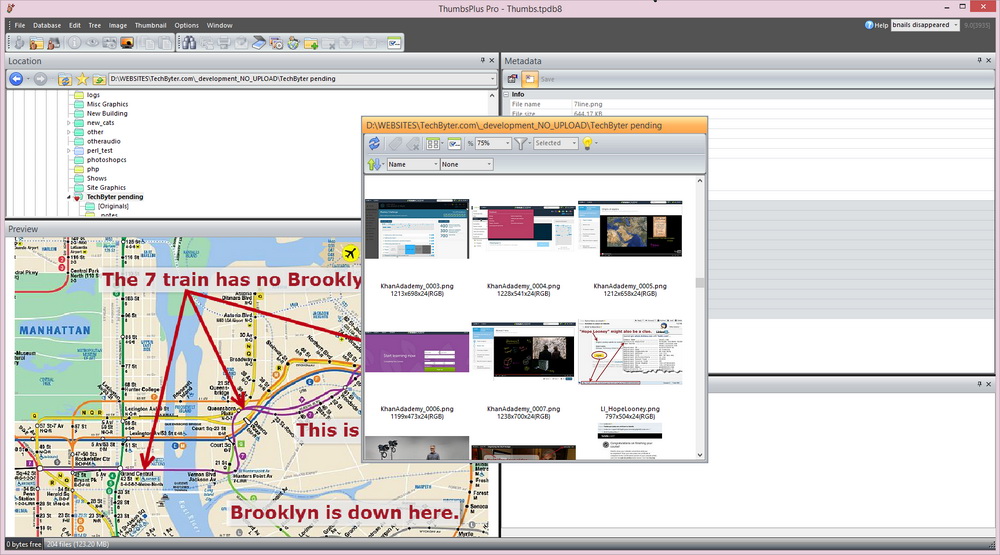Image resolution: width=1000 pixels, height=555 pixels.
Task: Click the printer icon in main toolbar
Action: 224,43
